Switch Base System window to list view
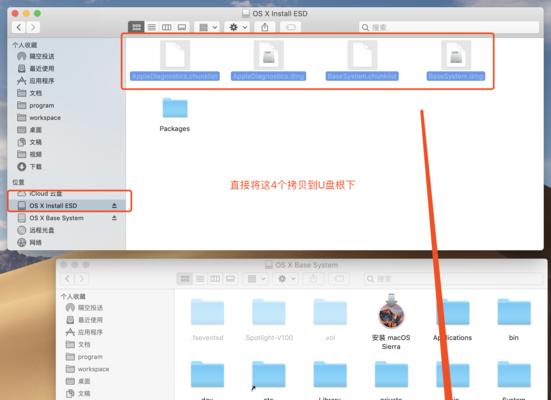551x400 pixels. [200, 279]
